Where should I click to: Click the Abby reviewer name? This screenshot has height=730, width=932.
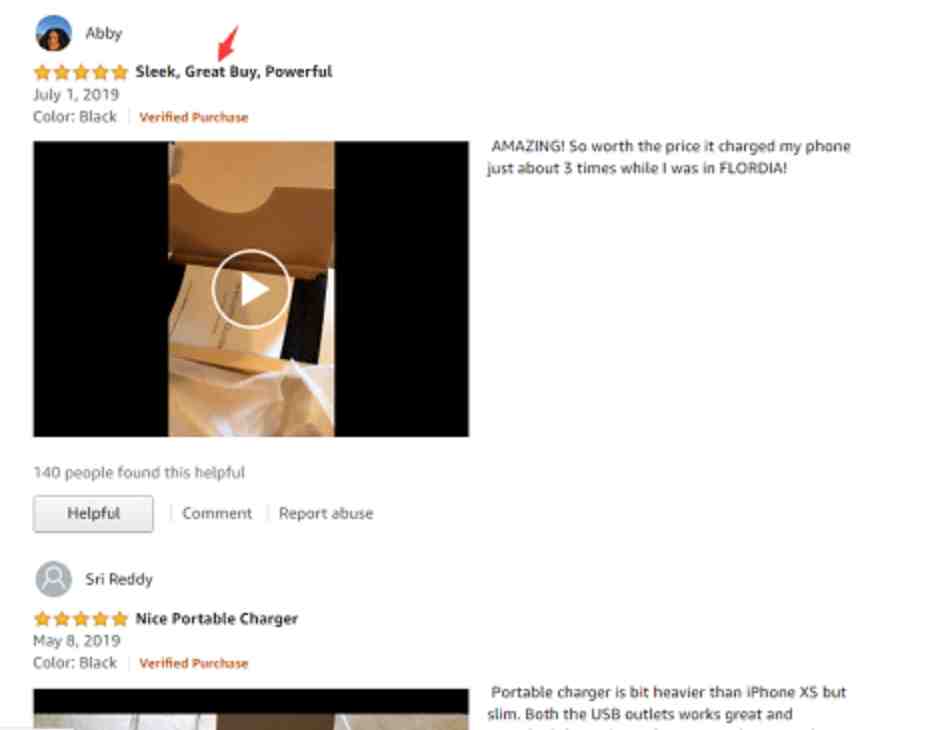(103, 33)
